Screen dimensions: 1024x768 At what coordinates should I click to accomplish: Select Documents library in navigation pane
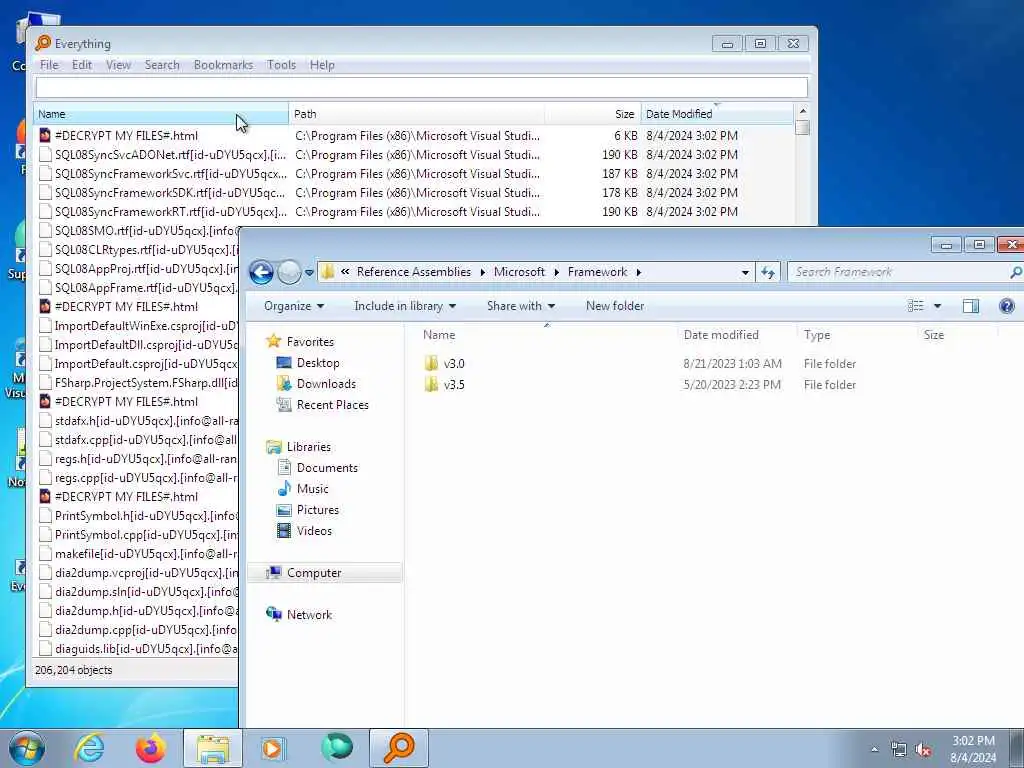[327, 468]
